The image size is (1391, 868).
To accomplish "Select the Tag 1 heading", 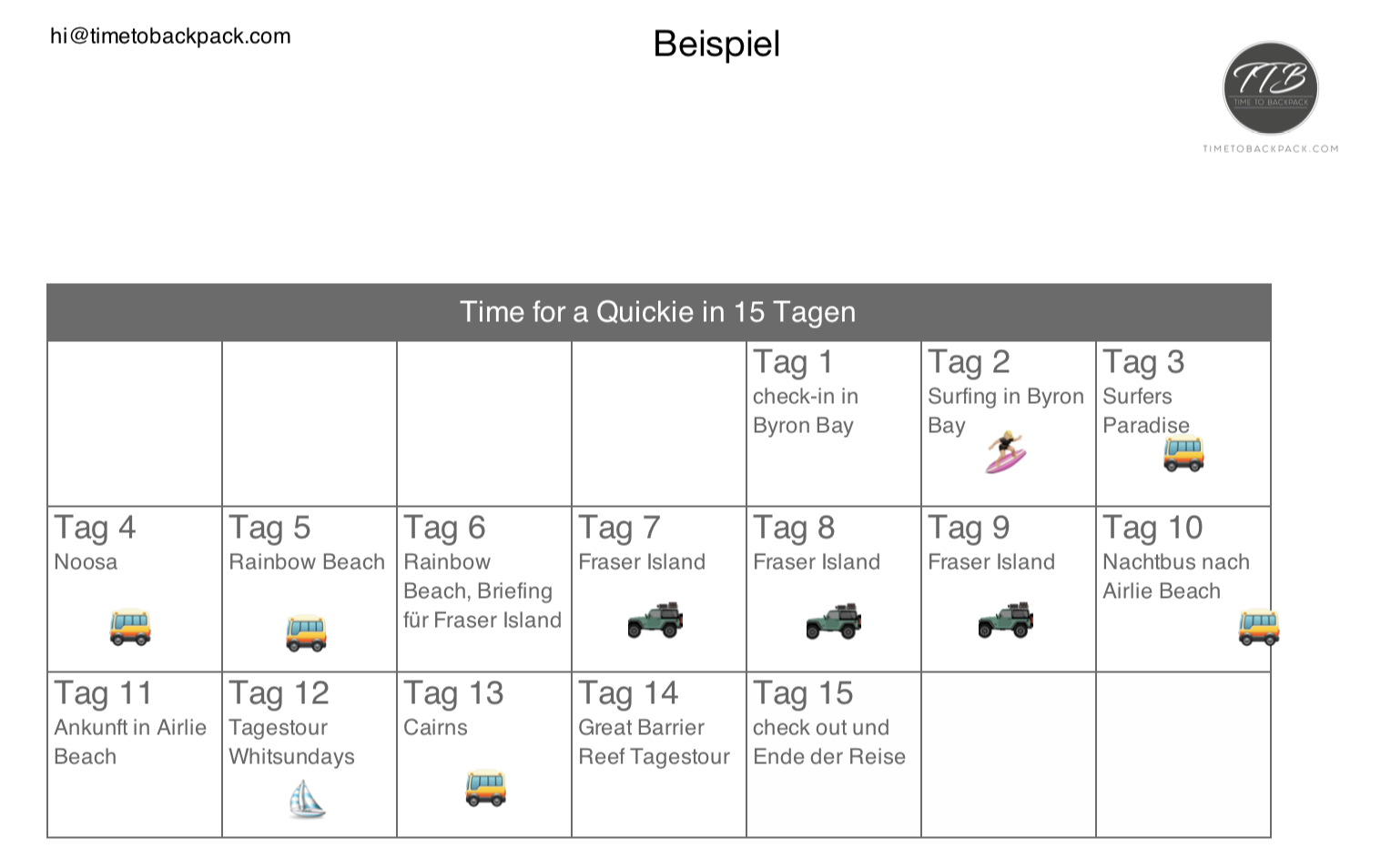I will pos(792,362).
